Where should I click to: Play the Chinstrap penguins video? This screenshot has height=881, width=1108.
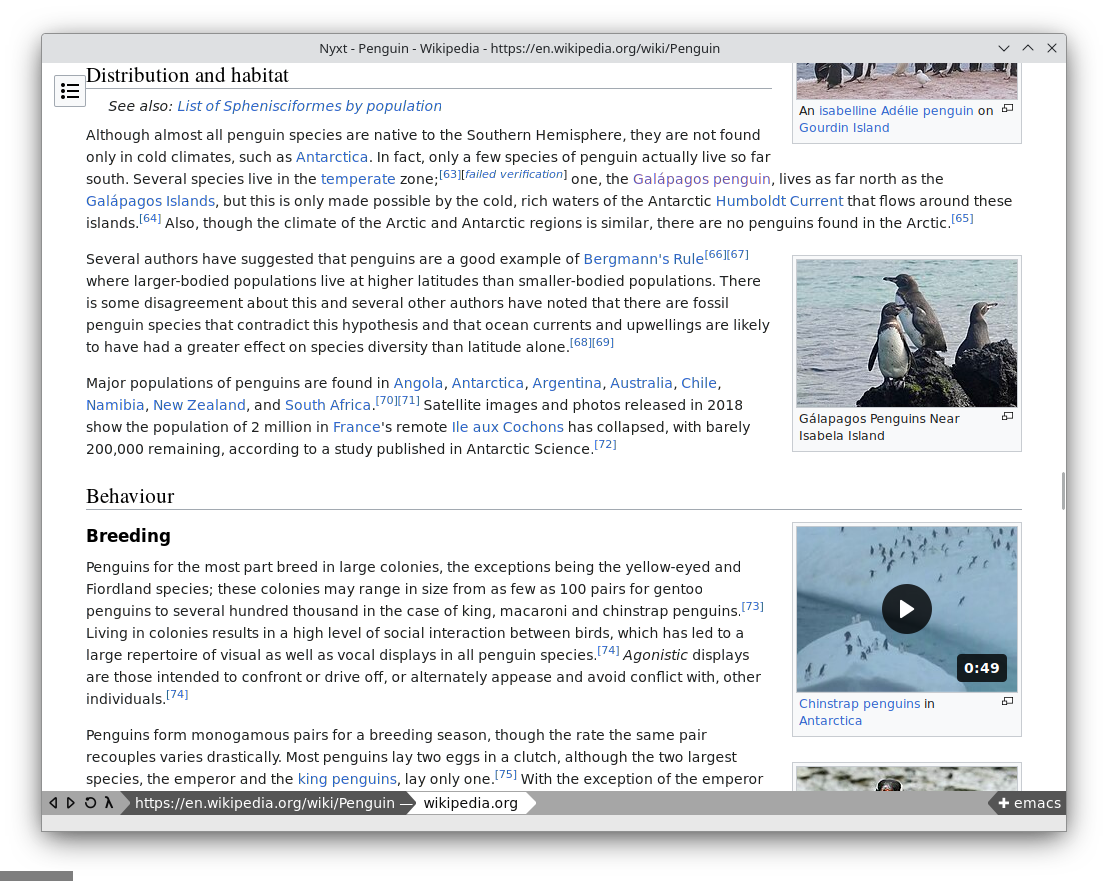tap(907, 609)
